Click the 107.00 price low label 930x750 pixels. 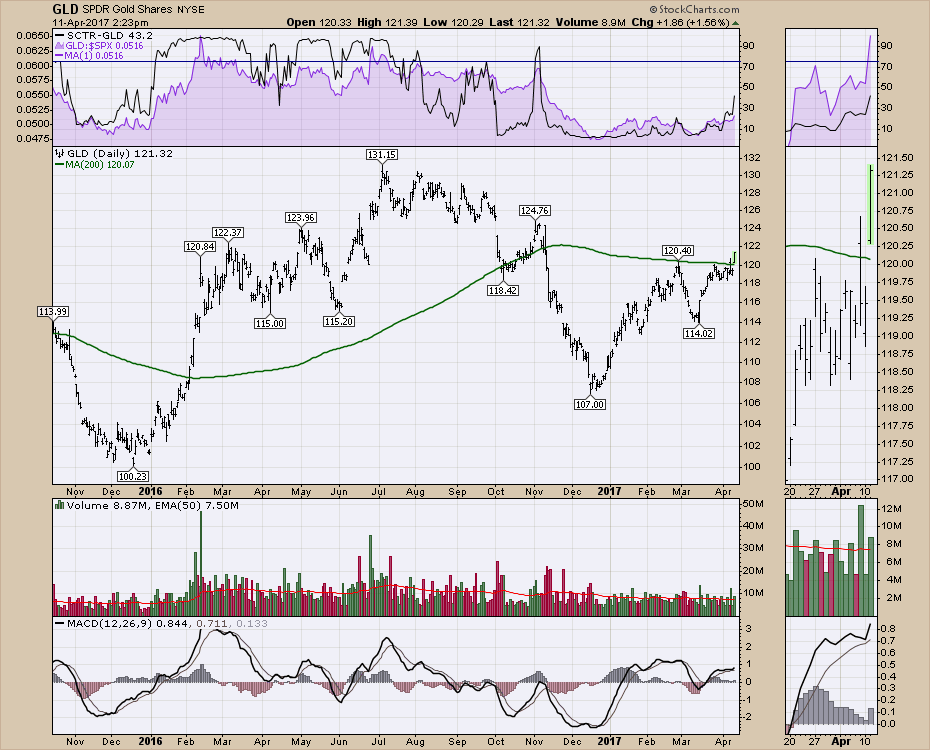[590, 404]
